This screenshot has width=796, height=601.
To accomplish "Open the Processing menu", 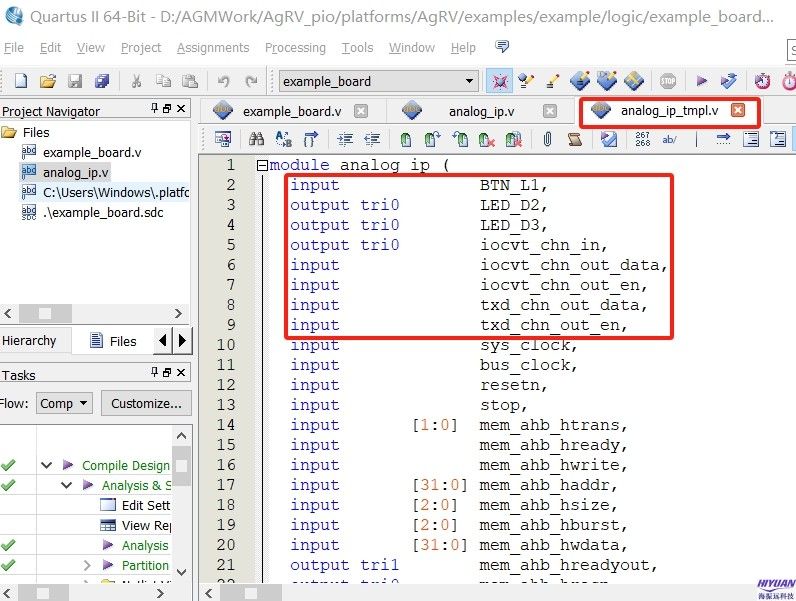I will click(295, 47).
